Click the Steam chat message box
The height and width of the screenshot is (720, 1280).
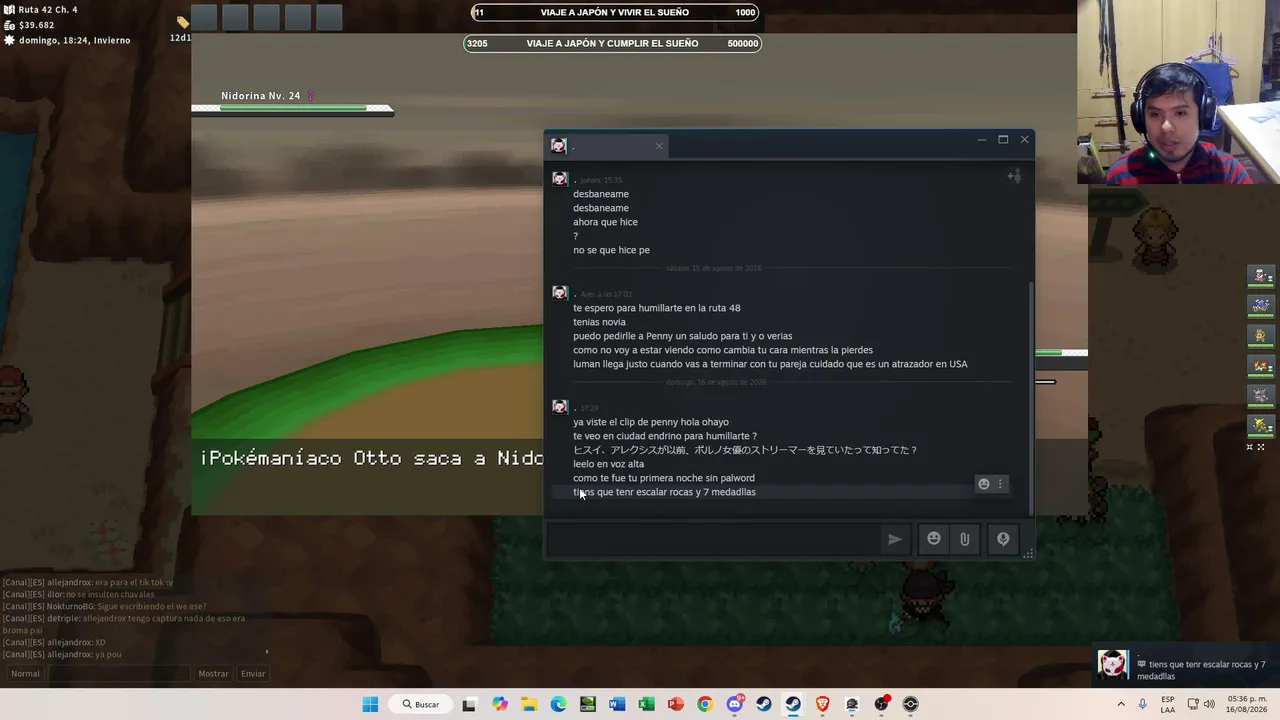[x=712, y=539]
